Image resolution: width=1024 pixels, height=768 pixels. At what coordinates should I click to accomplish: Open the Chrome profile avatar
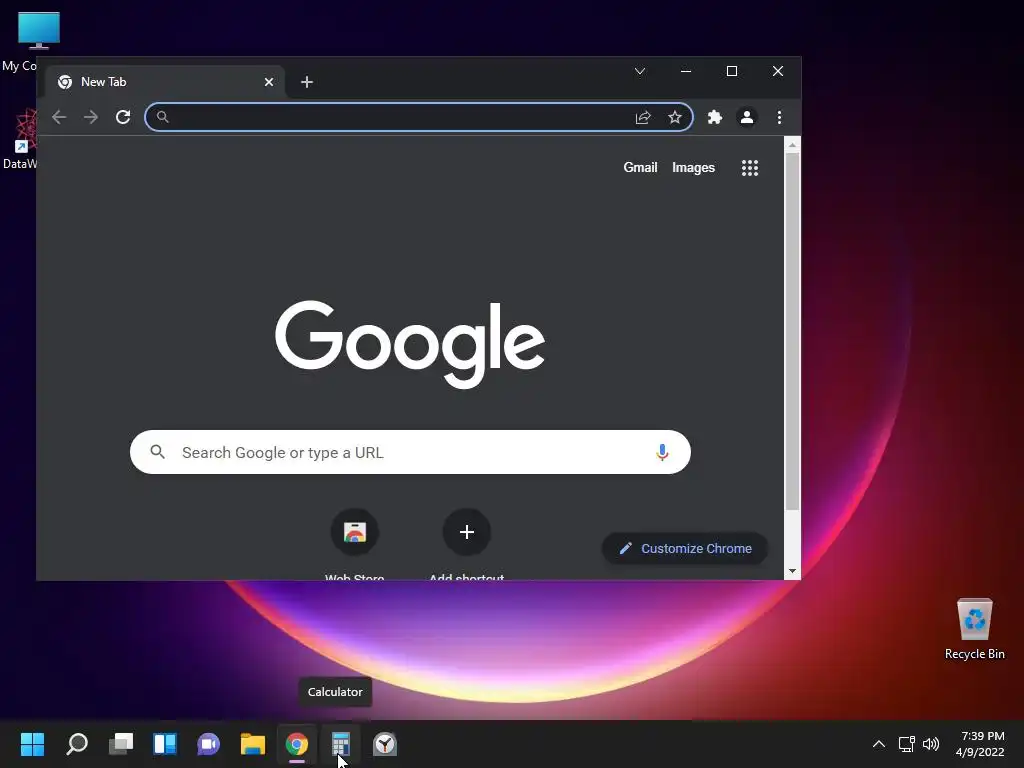[746, 118]
